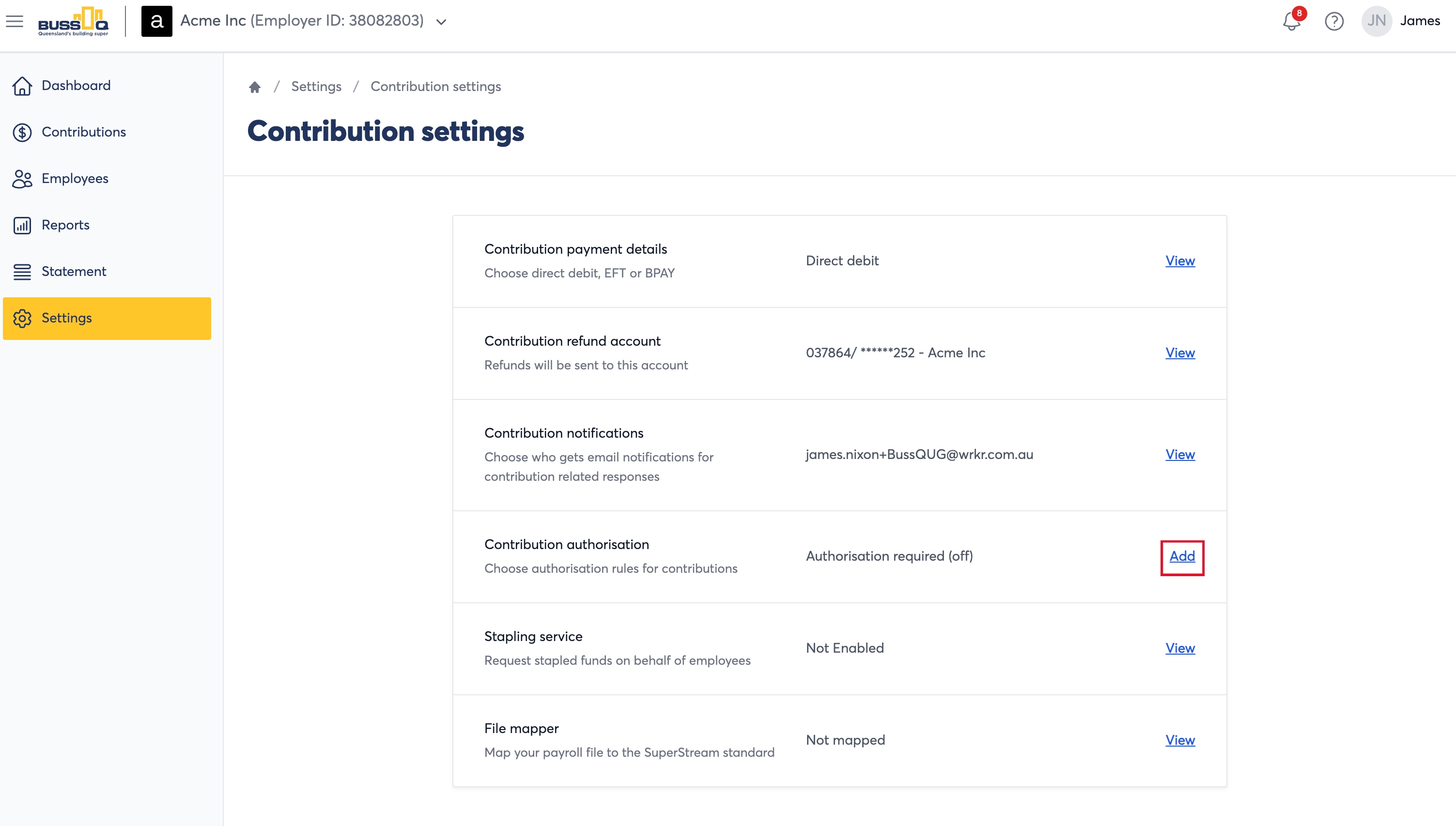
Task: Click the Reports chart icon
Action: pos(22,225)
